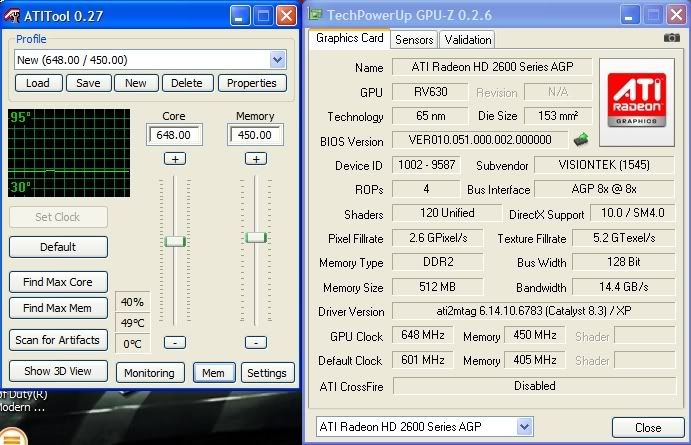
Task: Click the Bus Interface value AGP 8x @ 8x
Action: tap(604, 189)
